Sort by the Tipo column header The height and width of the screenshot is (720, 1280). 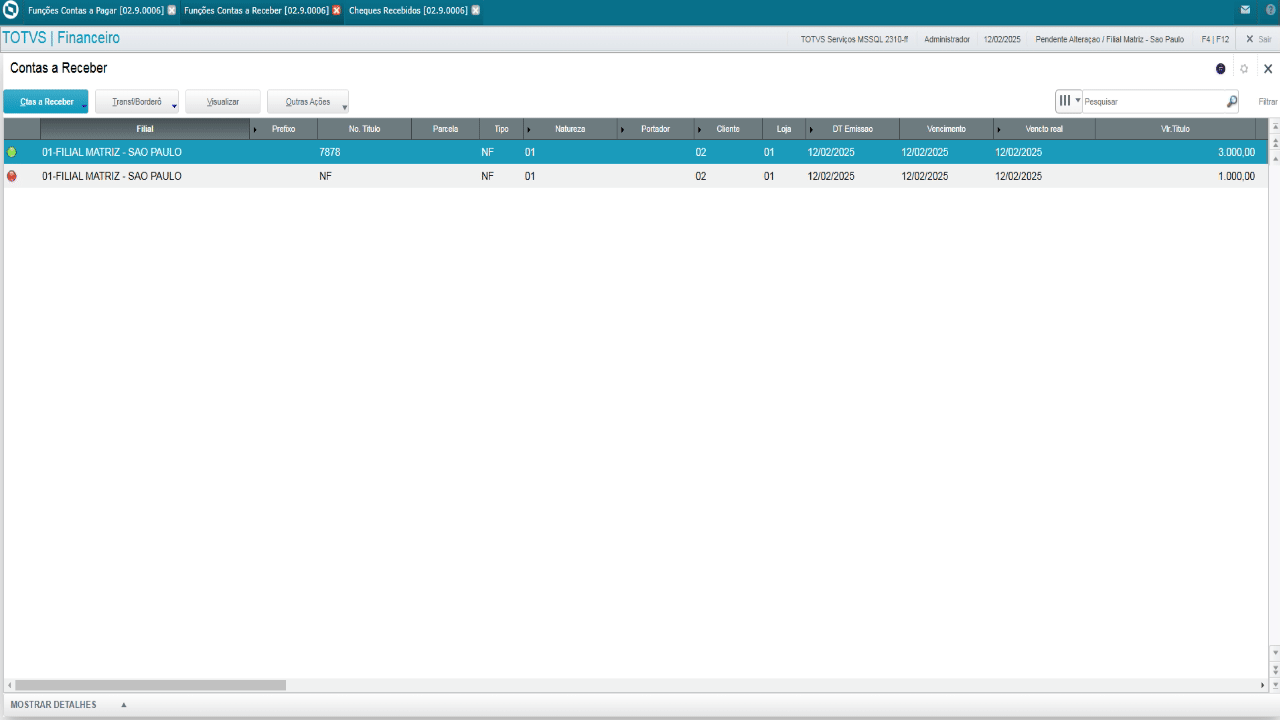pyautogui.click(x=501, y=129)
